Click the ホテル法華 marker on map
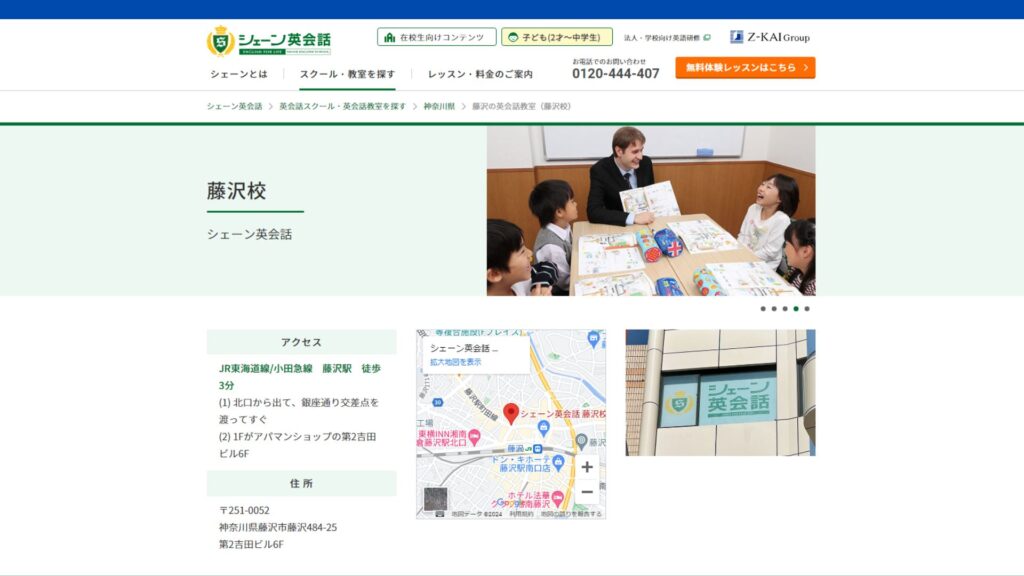The height and width of the screenshot is (576, 1024). 557,498
